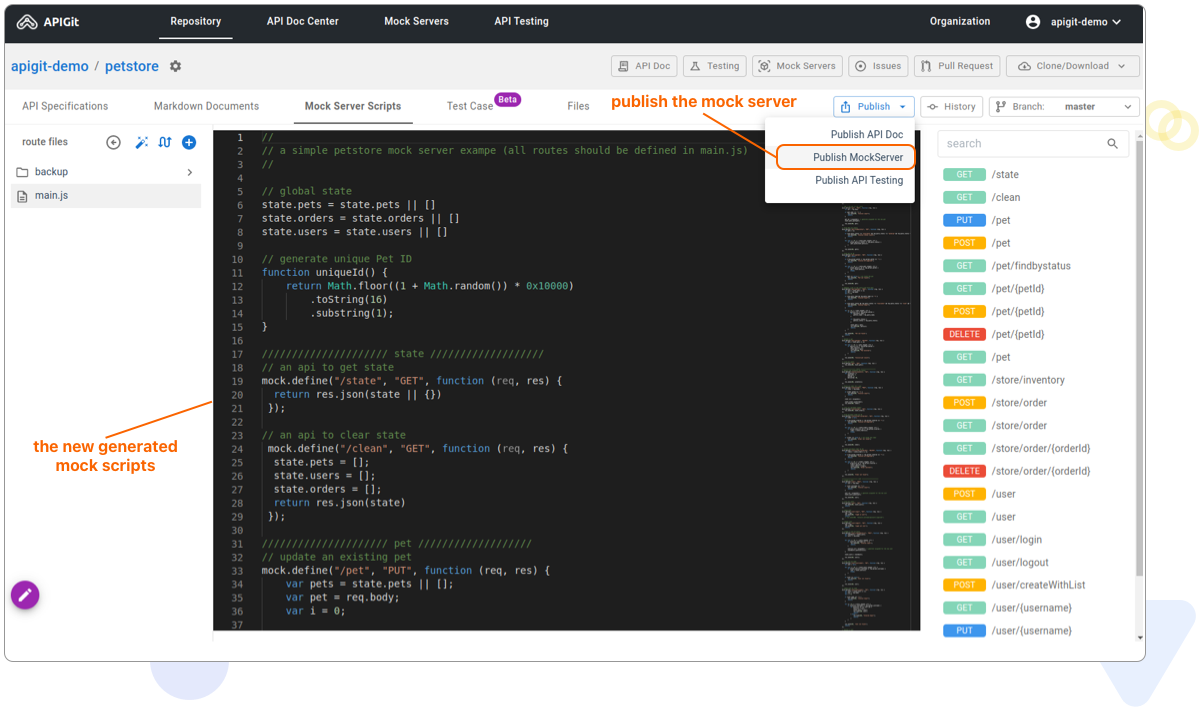
Task: Open the API Doc toolbar button
Action: point(644,66)
